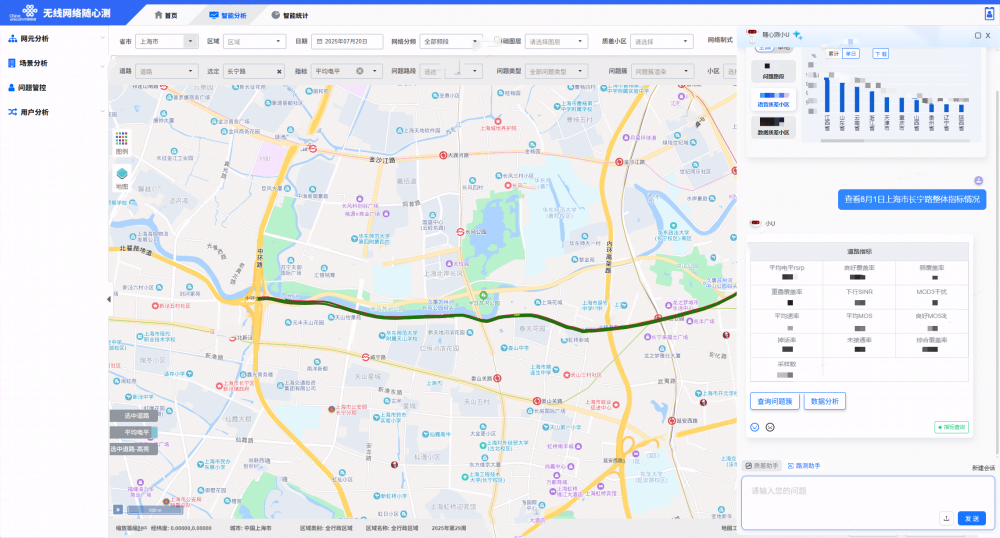The width and height of the screenshot is (1000, 538).
Task: Click the frown dislike feedback icon
Action: [770, 427]
